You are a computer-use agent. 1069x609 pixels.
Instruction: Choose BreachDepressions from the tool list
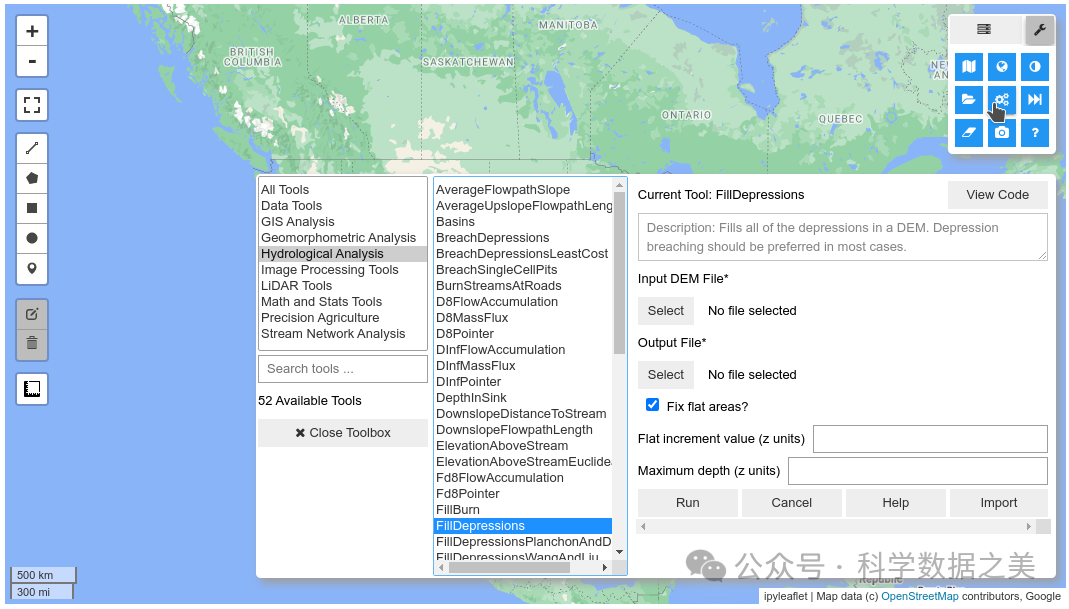point(492,238)
